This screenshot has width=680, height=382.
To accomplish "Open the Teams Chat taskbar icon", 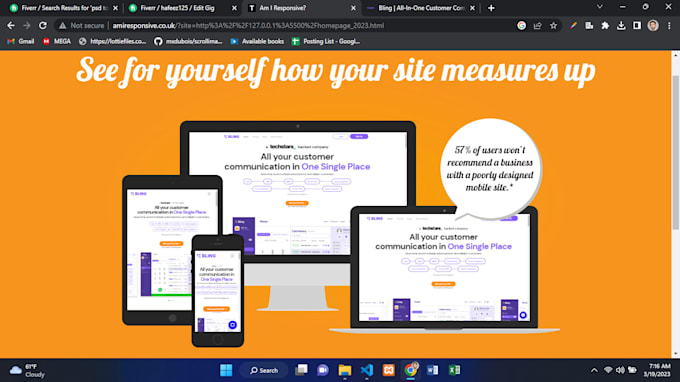I will [323, 370].
